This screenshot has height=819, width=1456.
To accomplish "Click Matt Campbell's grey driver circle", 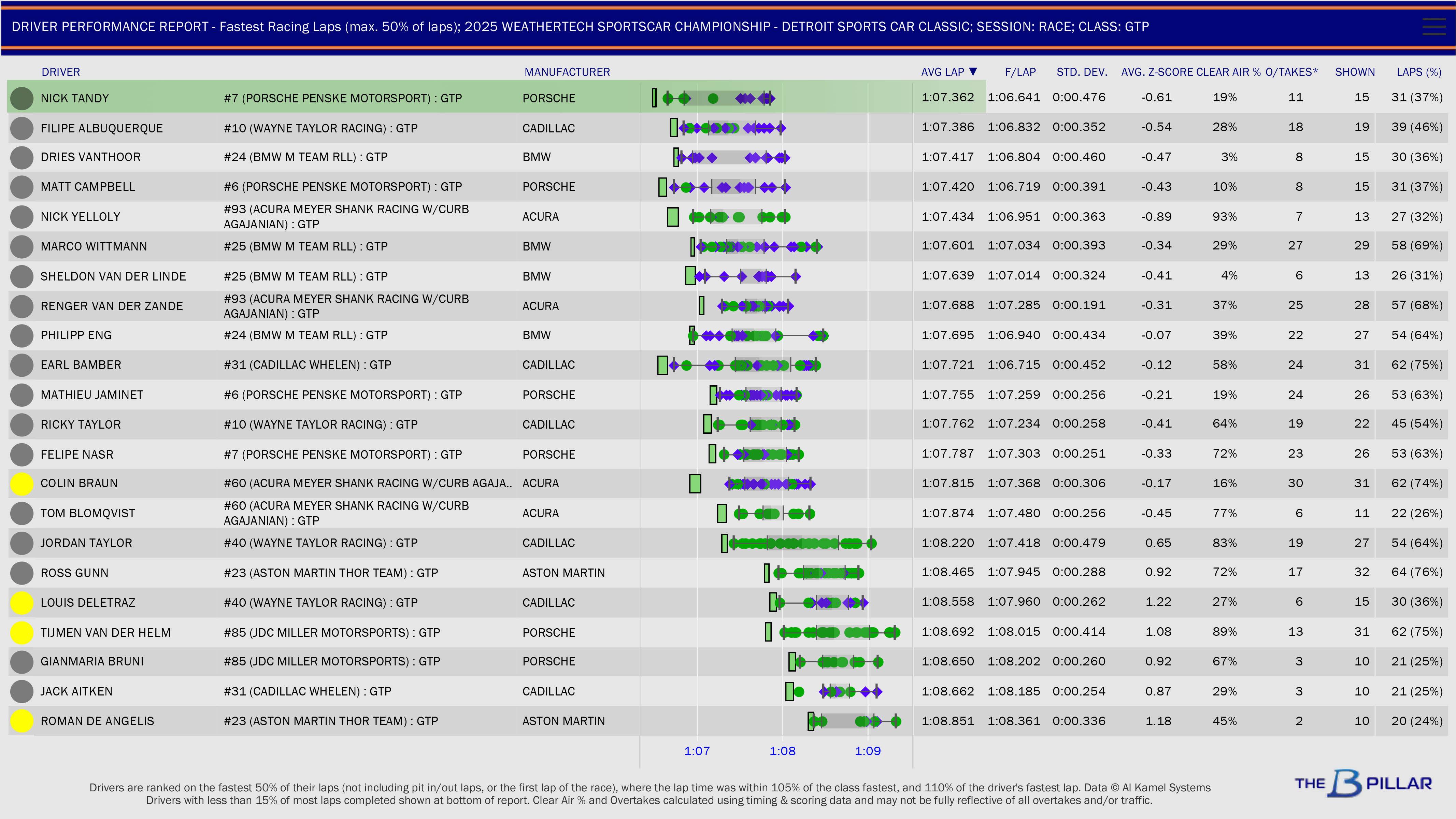I will [22, 187].
